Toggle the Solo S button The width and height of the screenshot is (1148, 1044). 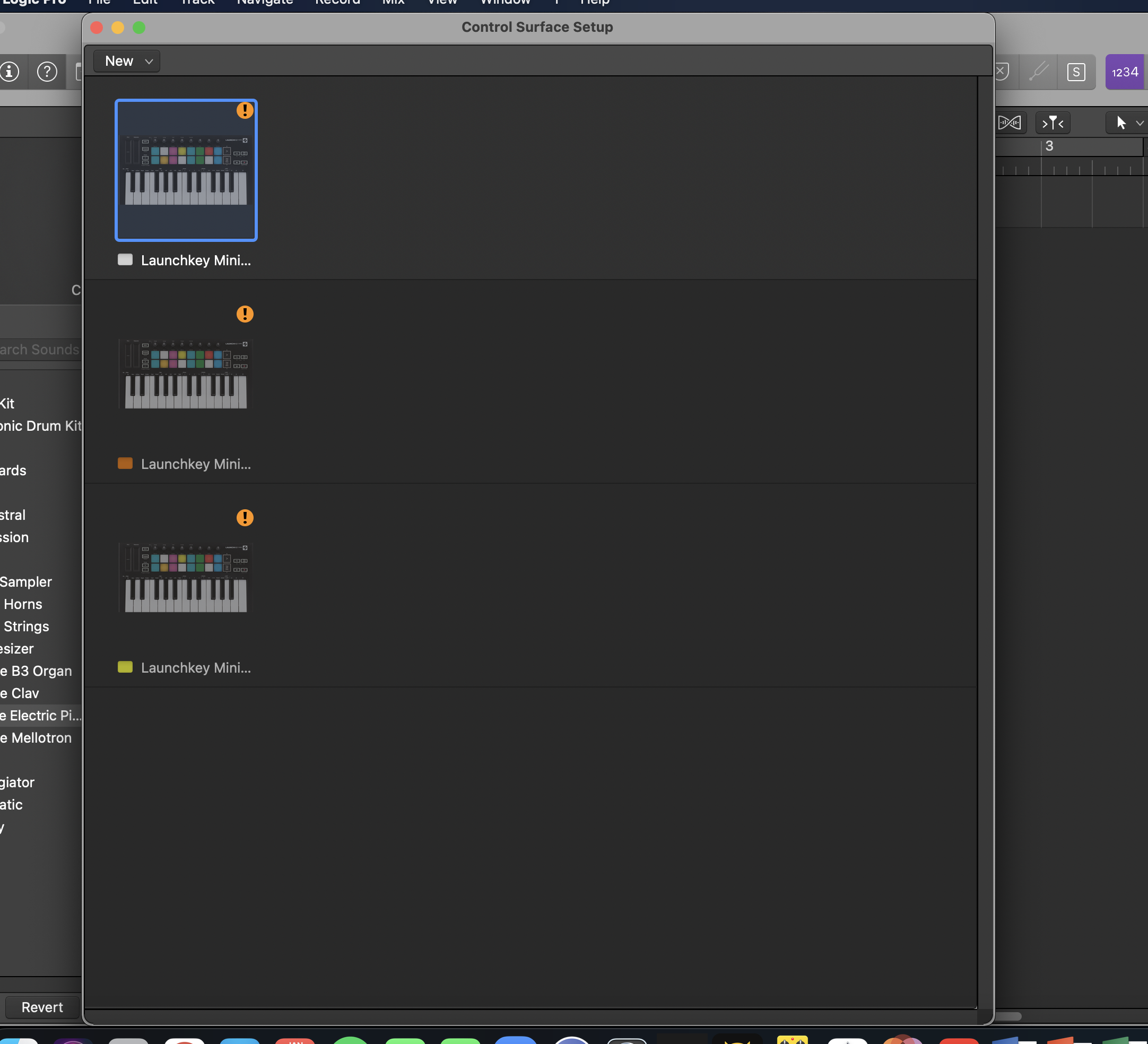[1076, 72]
